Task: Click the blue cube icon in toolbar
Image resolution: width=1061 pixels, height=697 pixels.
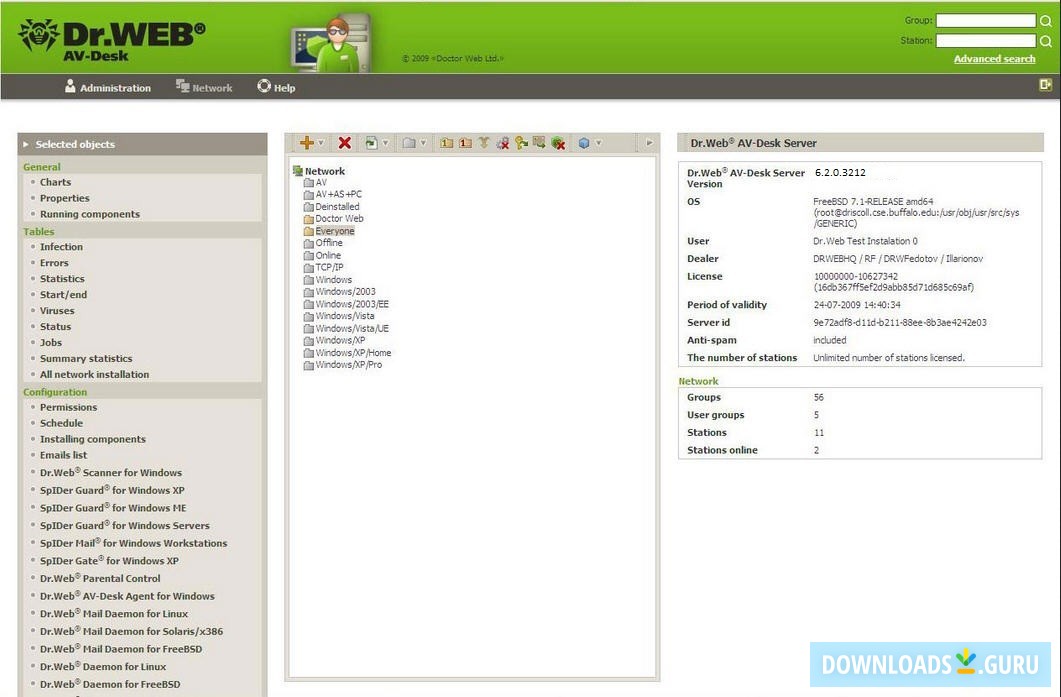Action: pos(584,143)
